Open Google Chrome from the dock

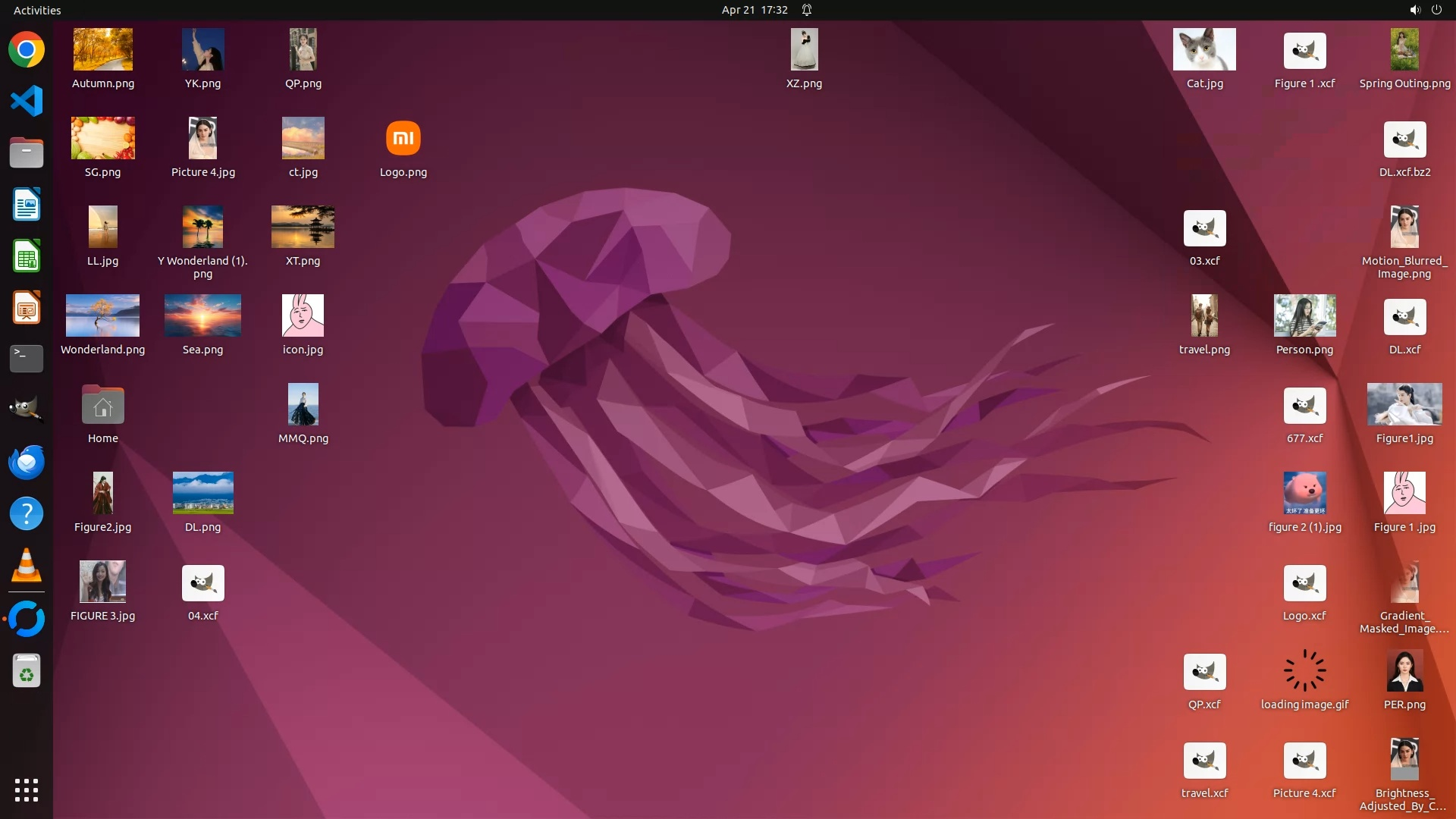pyautogui.click(x=27, y=50)
